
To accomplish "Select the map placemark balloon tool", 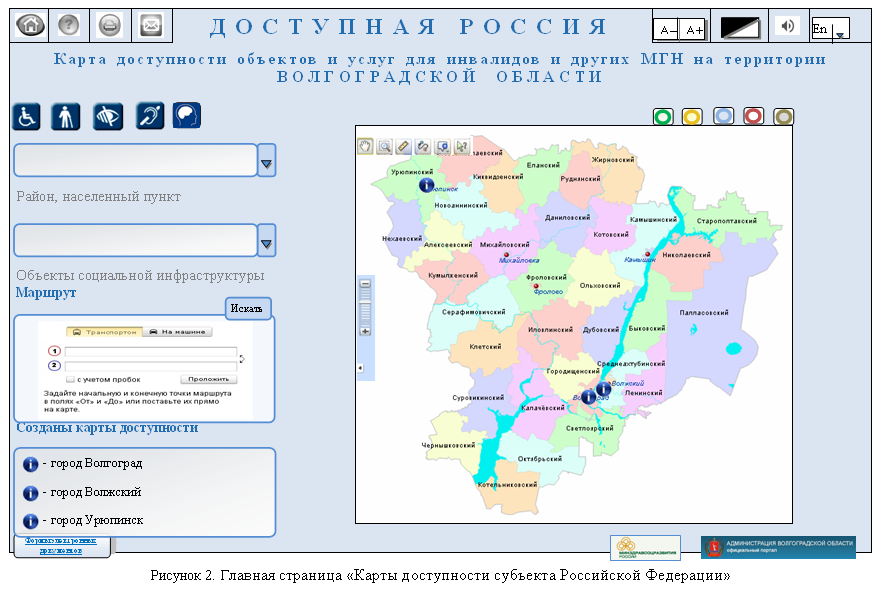I will (x=443, y=147).
